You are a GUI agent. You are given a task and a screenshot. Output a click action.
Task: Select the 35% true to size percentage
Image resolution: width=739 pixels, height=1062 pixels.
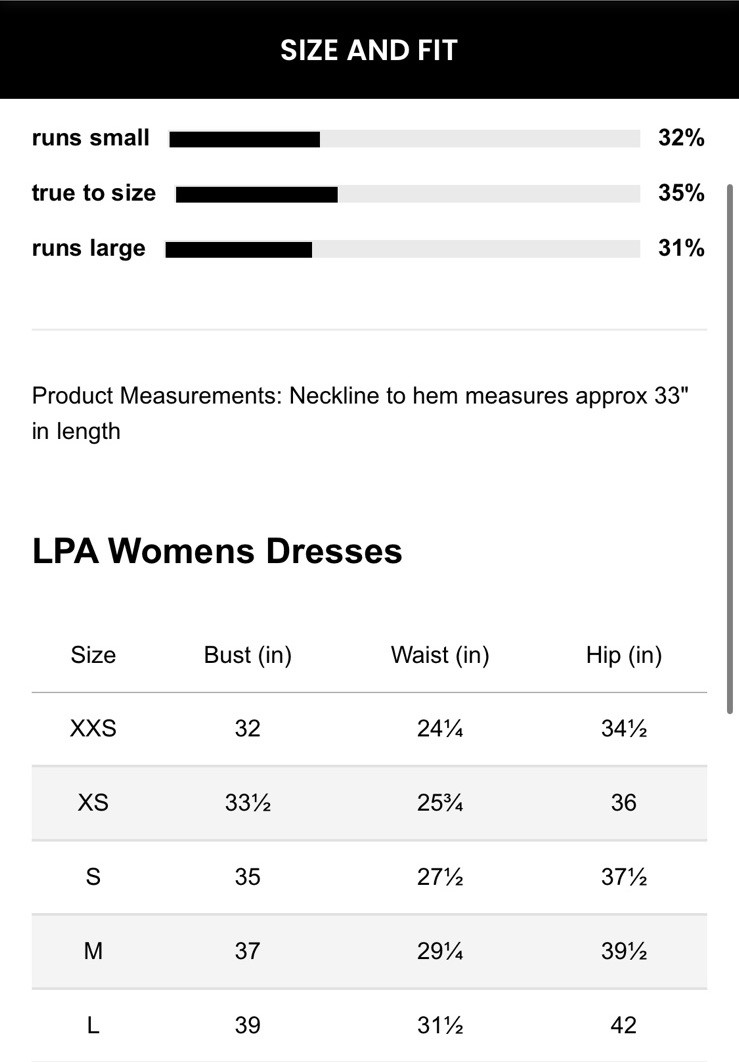point(681,194)
